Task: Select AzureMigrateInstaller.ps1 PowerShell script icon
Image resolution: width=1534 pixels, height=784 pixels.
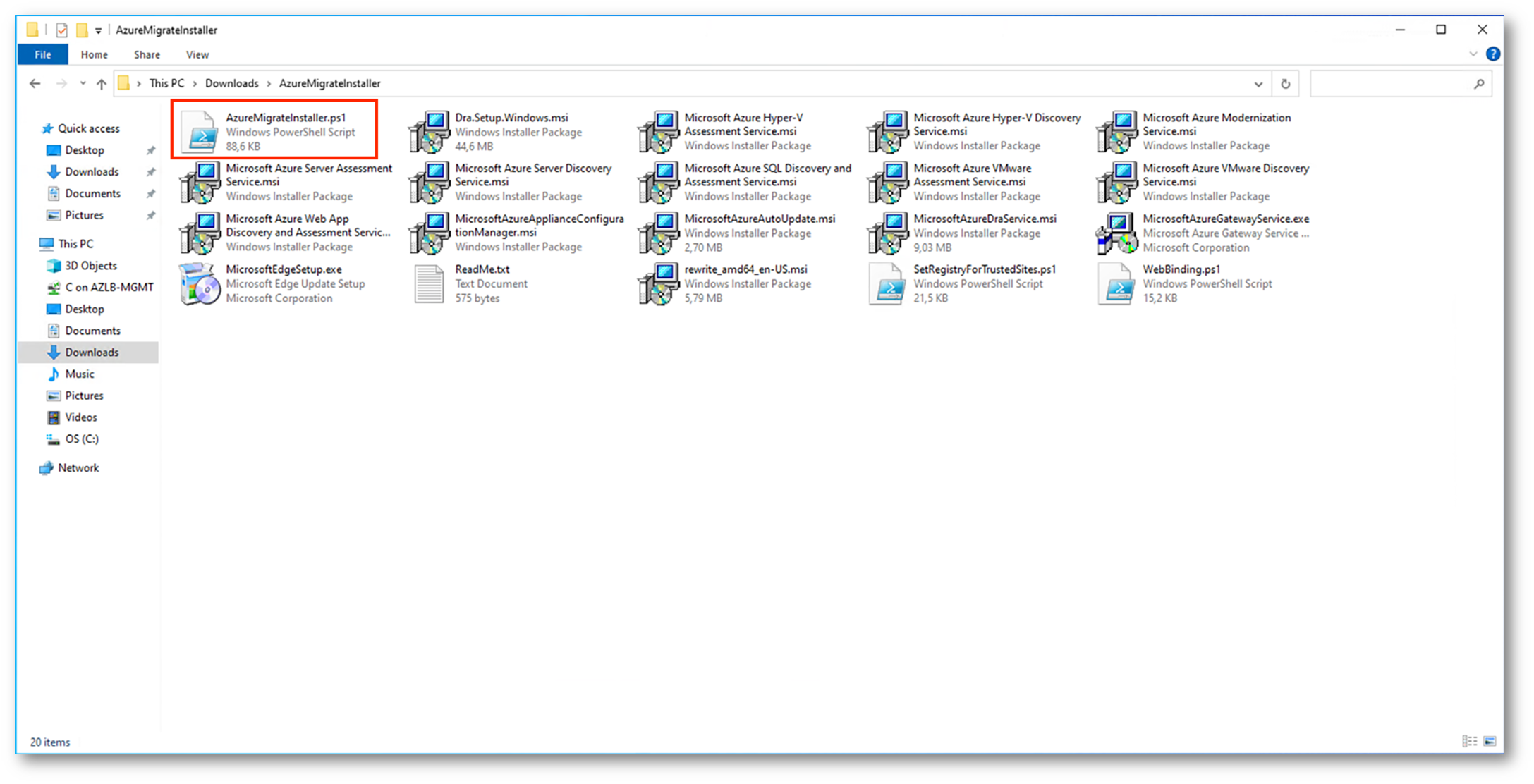Action: click(x=200, y=132)
